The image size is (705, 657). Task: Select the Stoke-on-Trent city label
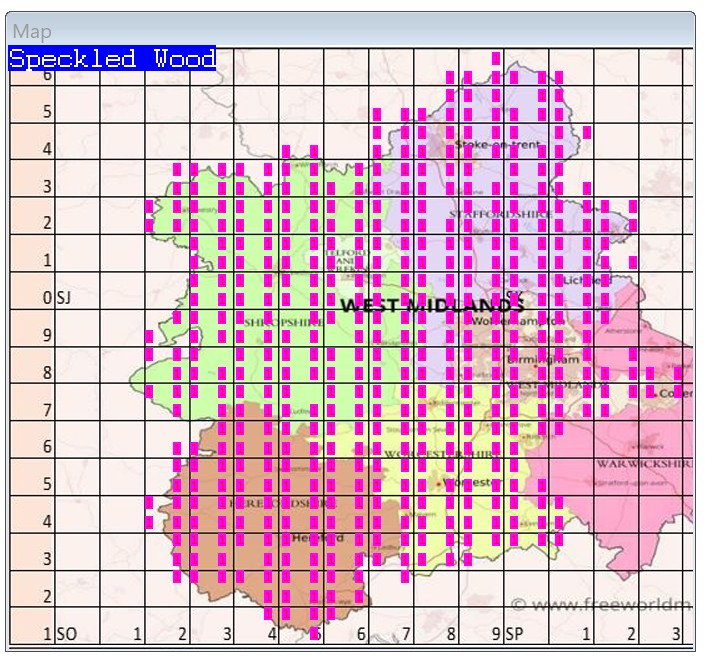[497, 145]
